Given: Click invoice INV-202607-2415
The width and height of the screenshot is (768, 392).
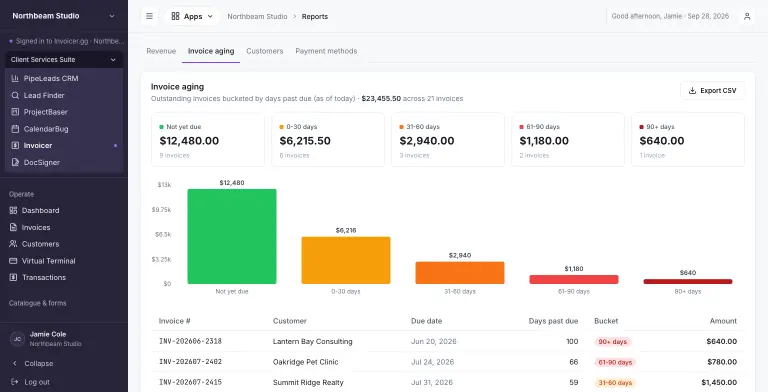Looking at the screenshot, I should pos(190,382).
